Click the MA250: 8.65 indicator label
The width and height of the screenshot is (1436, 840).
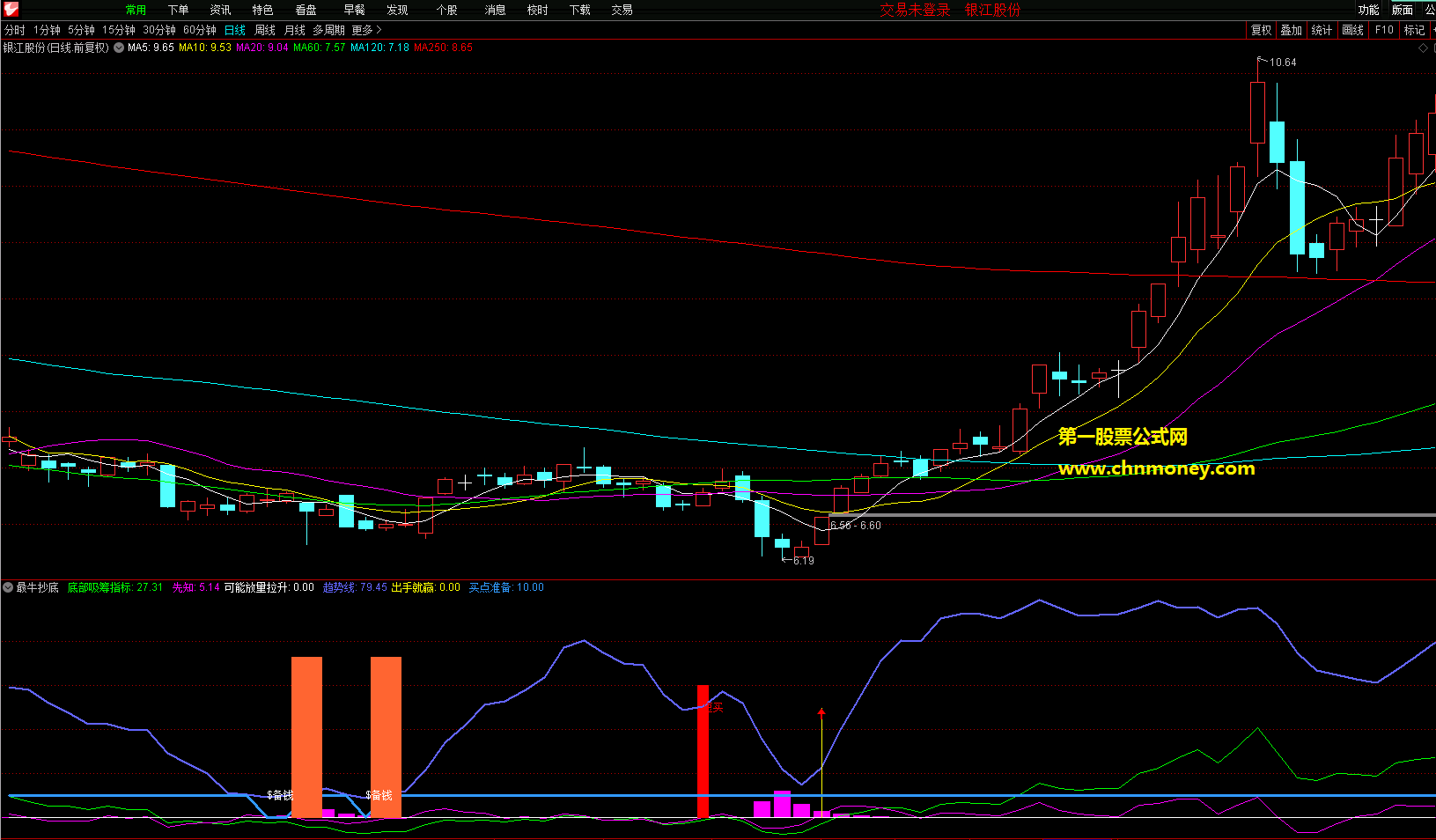coord(443,48)
